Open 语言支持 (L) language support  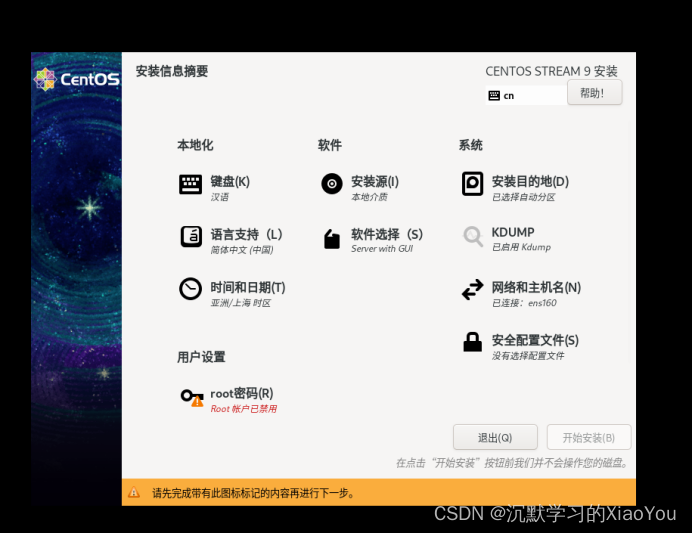tap(246, 234)
